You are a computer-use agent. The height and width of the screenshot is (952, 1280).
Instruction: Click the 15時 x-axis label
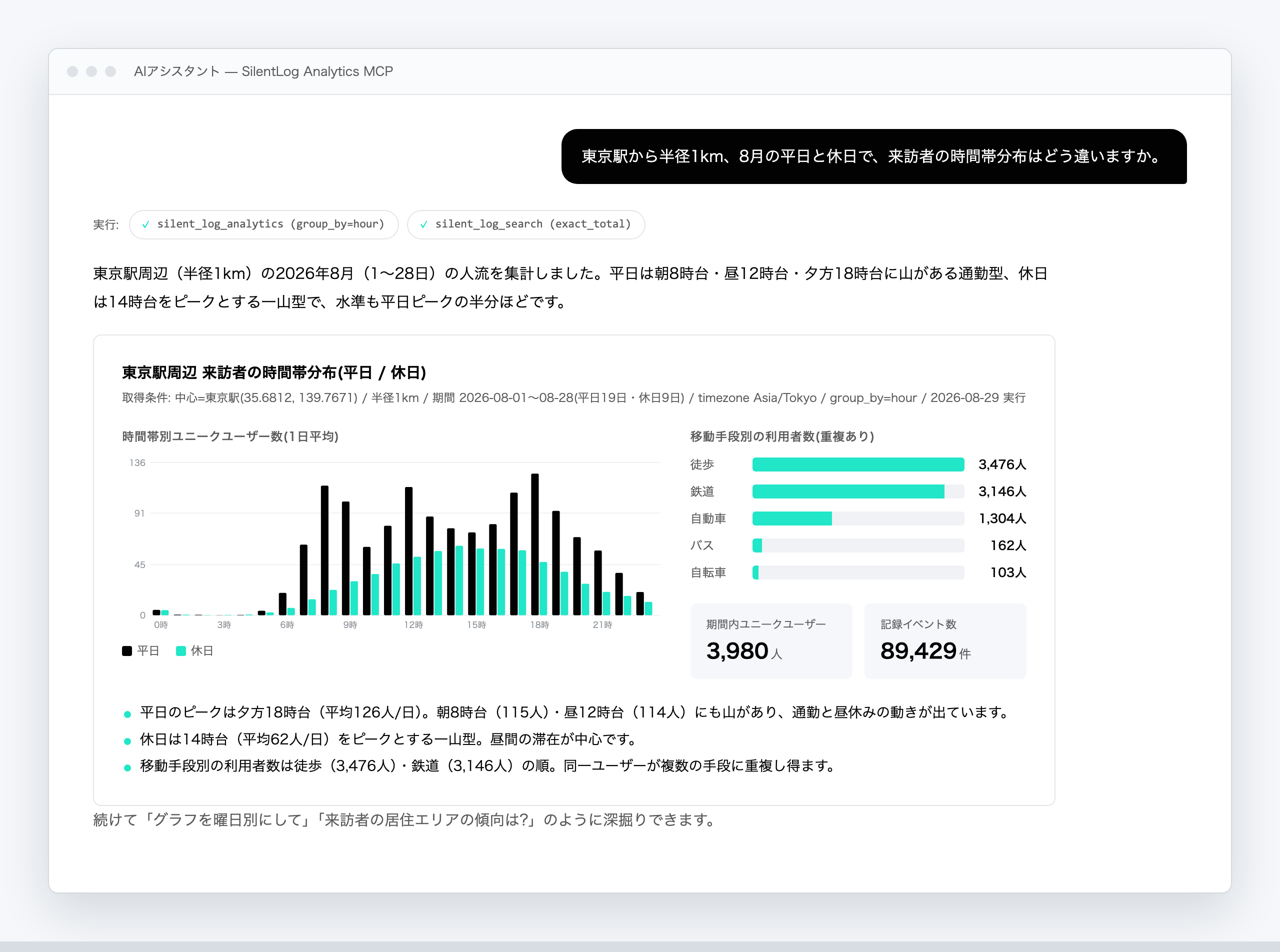coord(476,624)
